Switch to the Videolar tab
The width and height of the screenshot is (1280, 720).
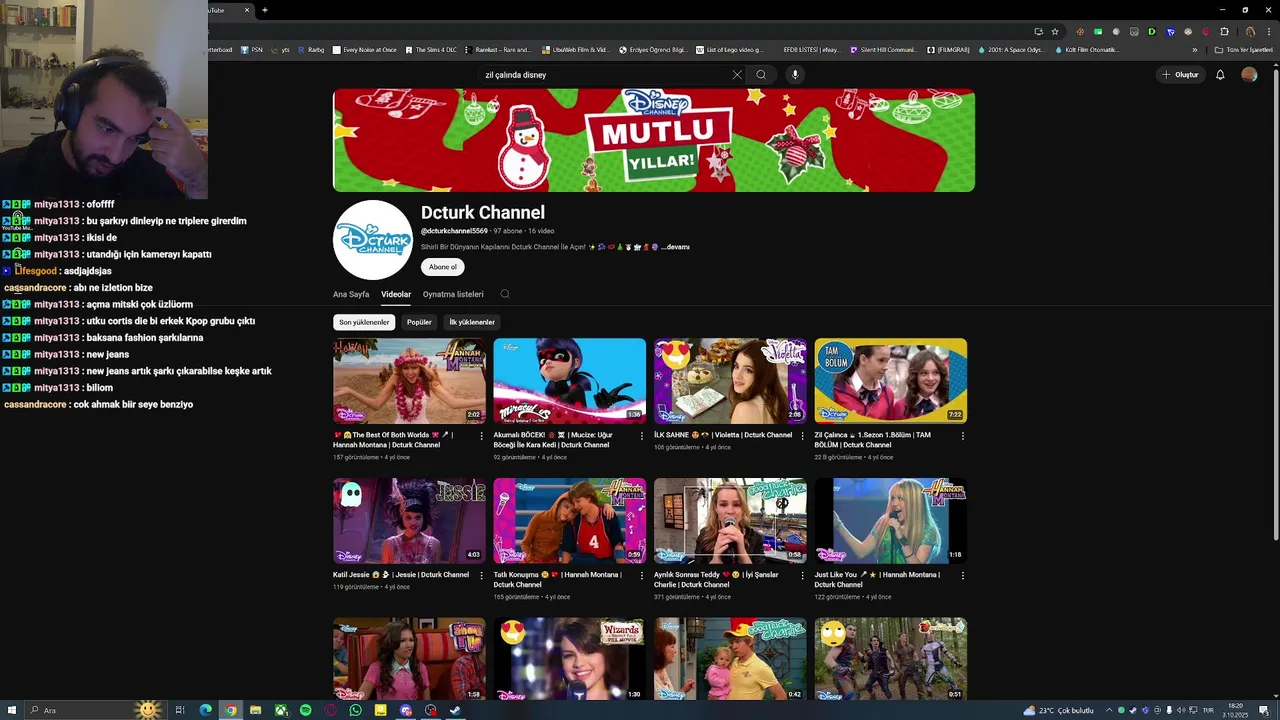click(396, 295)
